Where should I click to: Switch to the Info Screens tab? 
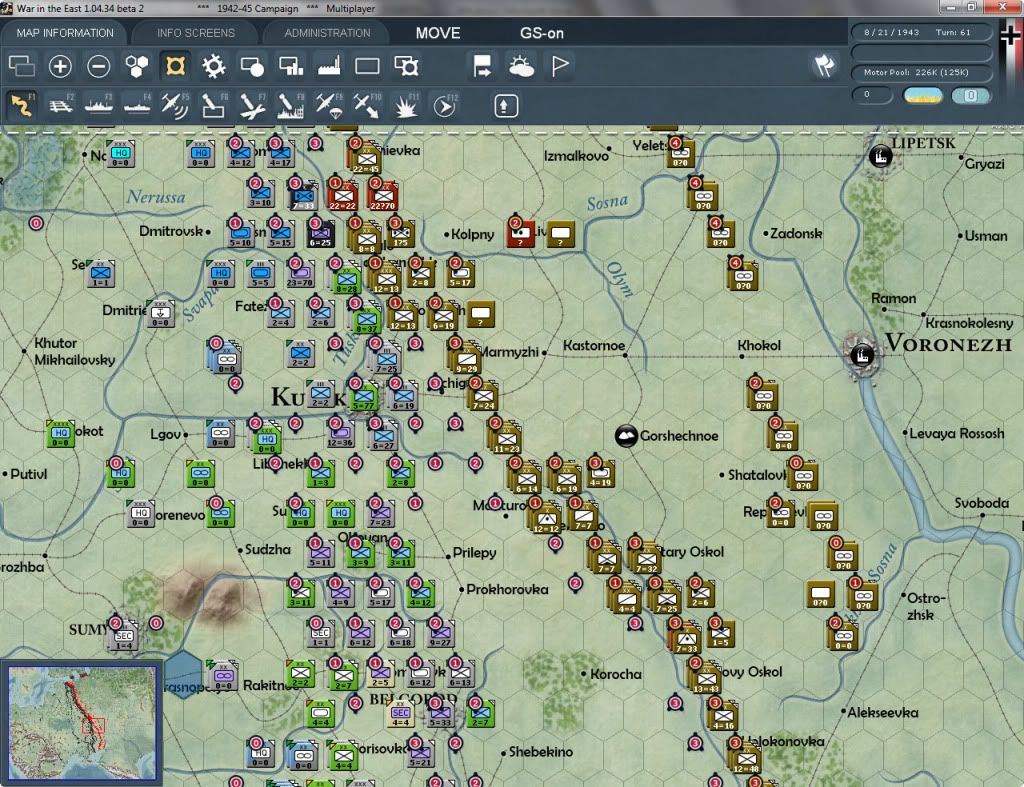[195, 33]
